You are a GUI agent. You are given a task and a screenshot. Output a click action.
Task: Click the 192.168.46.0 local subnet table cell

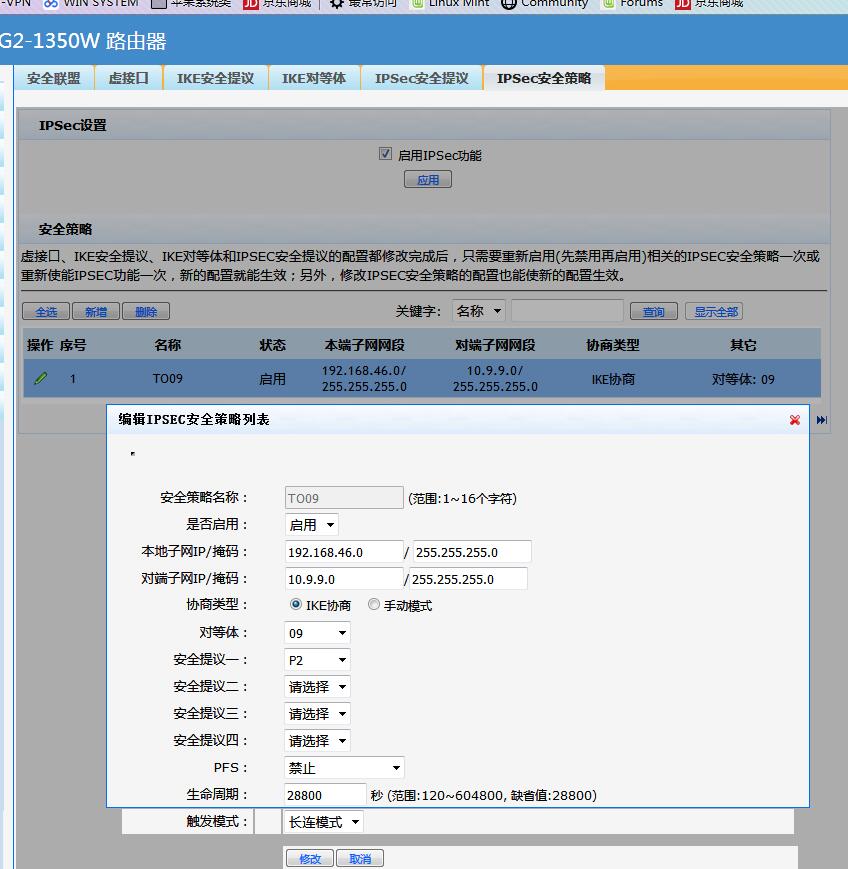pos(364,379)
